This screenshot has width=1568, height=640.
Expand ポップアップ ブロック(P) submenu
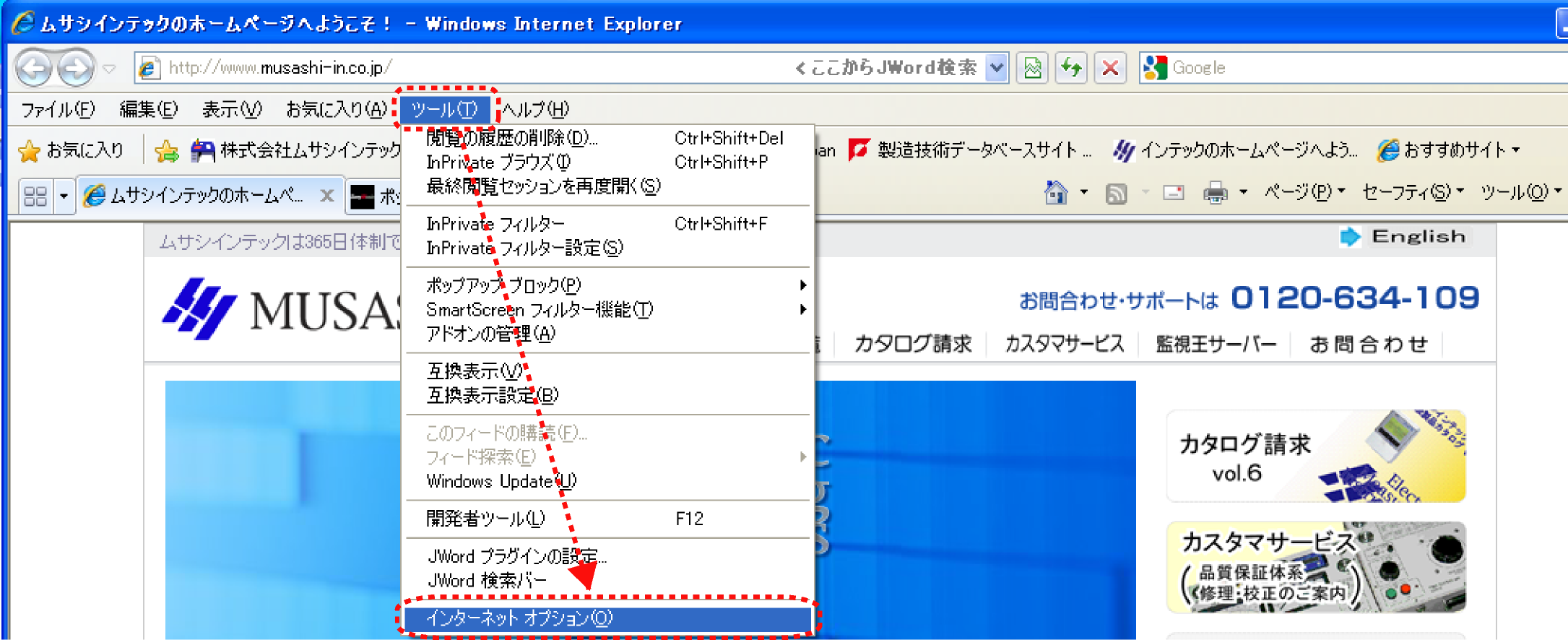pos(608,285)
